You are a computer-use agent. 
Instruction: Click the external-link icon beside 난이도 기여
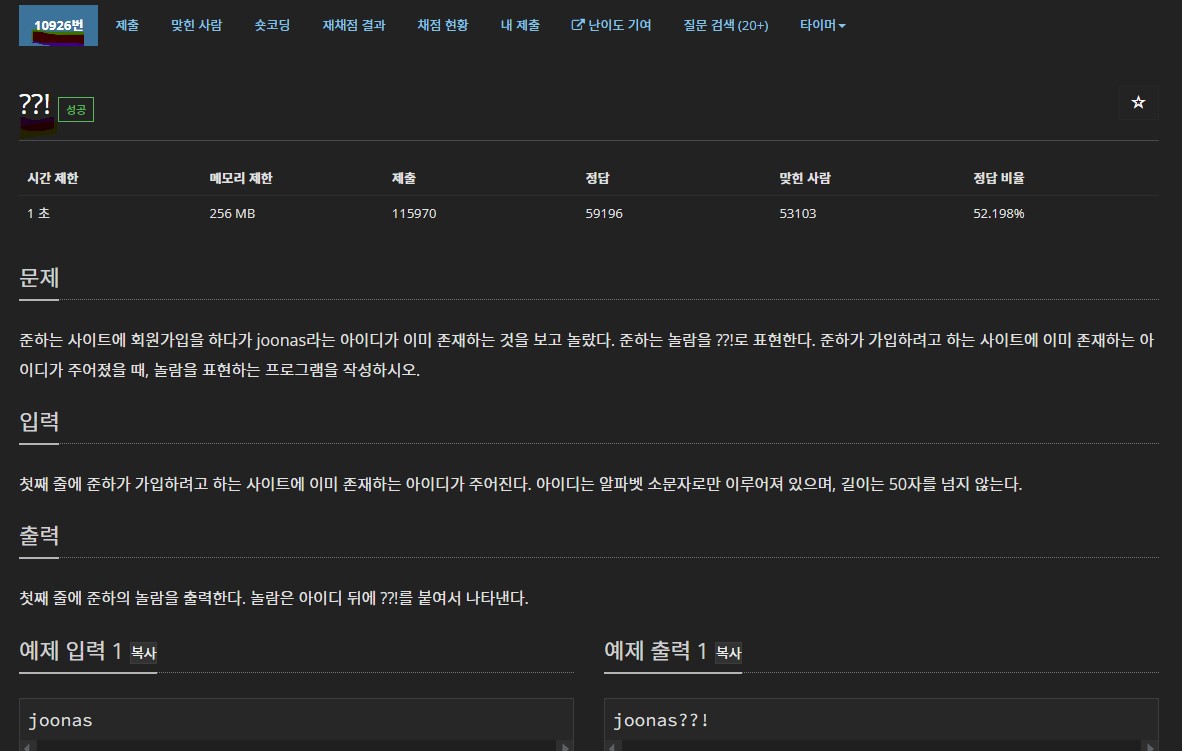tap(577, 25)
